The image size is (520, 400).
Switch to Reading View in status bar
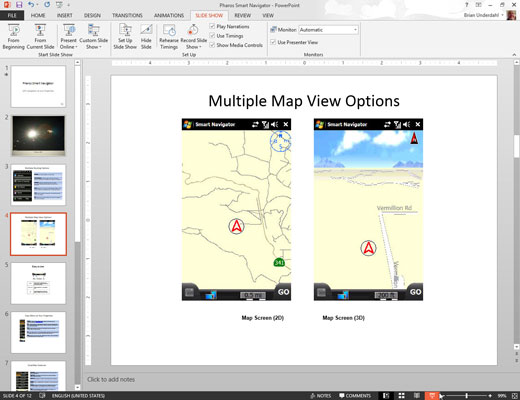pyautogui.click(x=417, y=395)
